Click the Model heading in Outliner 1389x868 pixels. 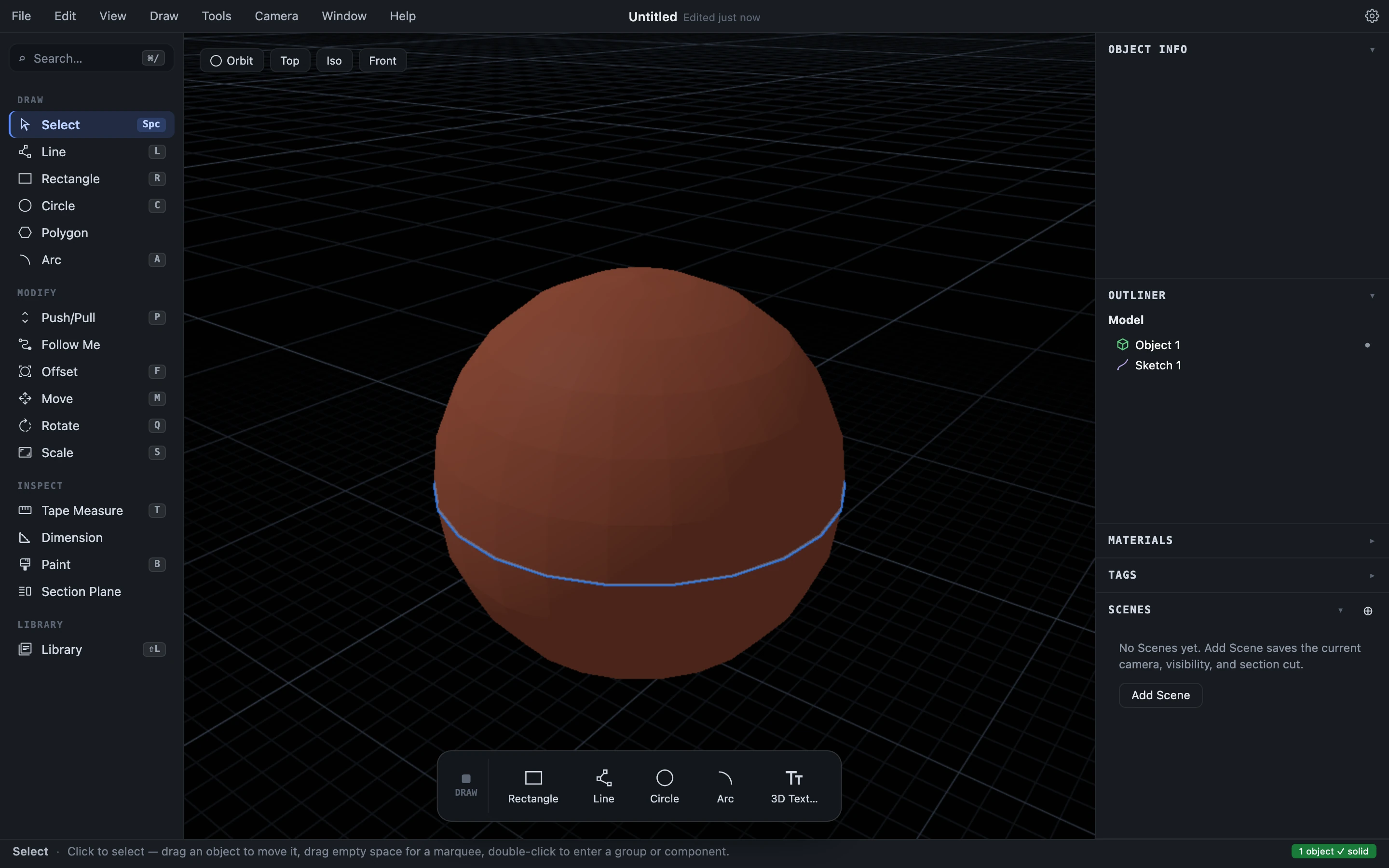[1126, 320]
